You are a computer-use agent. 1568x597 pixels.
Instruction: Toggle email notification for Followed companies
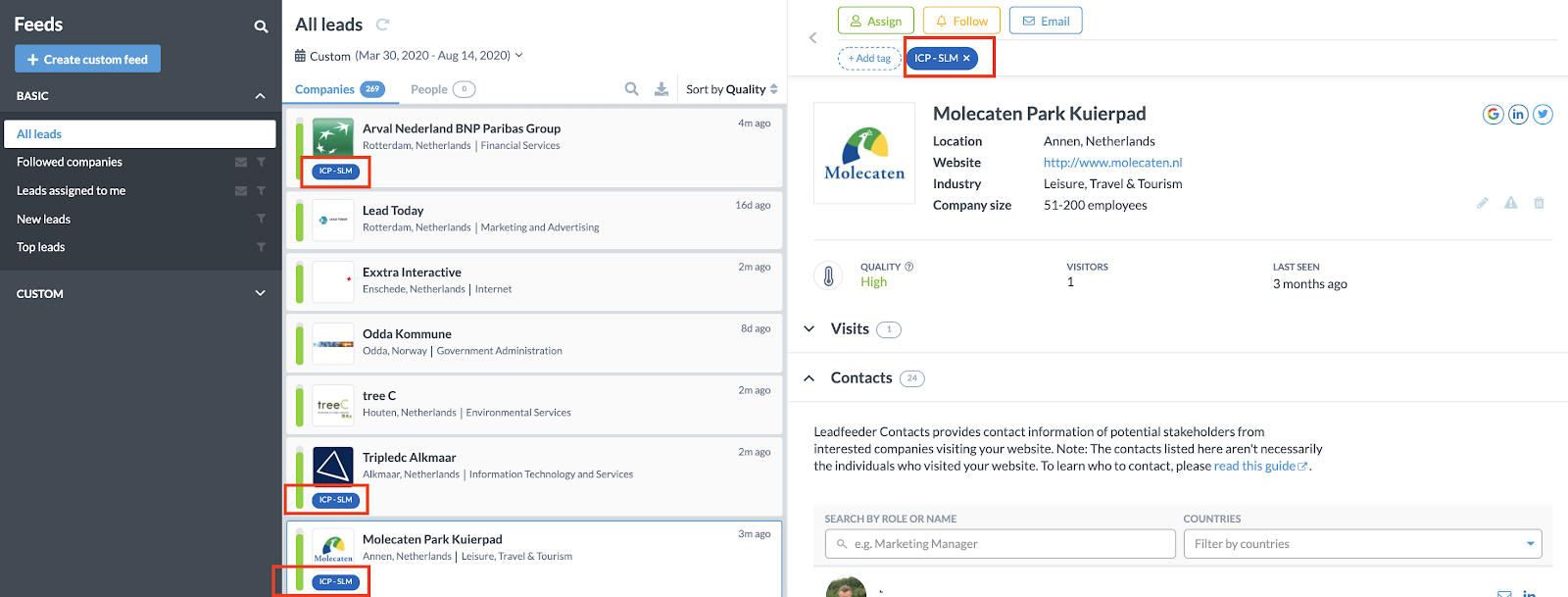[x=241, y=163]
